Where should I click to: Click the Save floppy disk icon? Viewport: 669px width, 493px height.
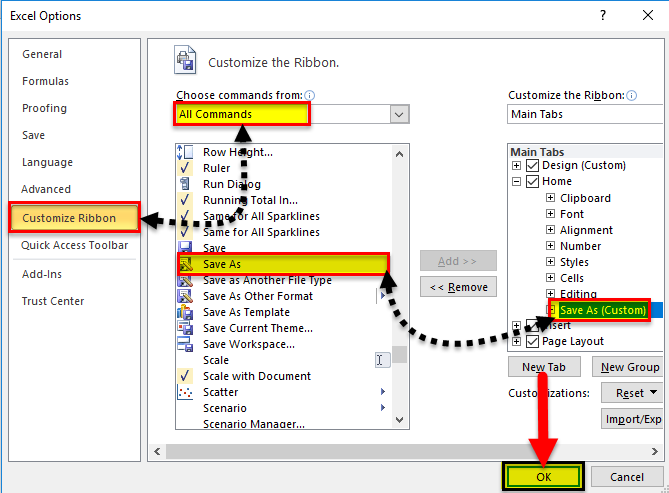[x=185, y=248]
